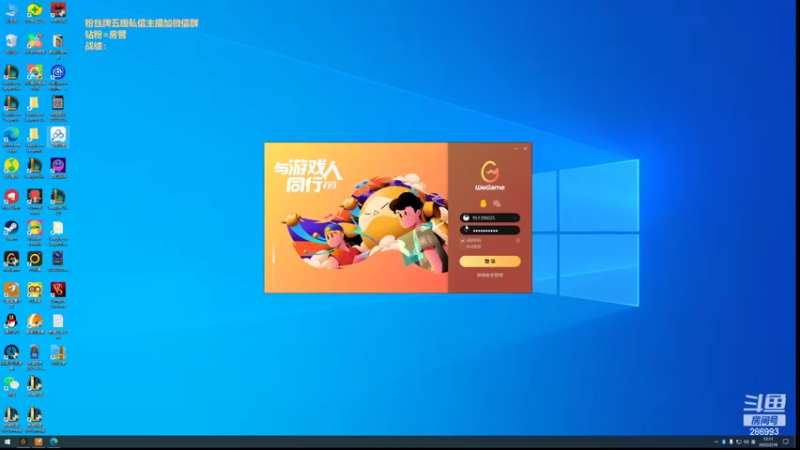This screenshot has width=800, height=450.
Task: Launch WeChat from the desktop
Action: coord(11,386)
